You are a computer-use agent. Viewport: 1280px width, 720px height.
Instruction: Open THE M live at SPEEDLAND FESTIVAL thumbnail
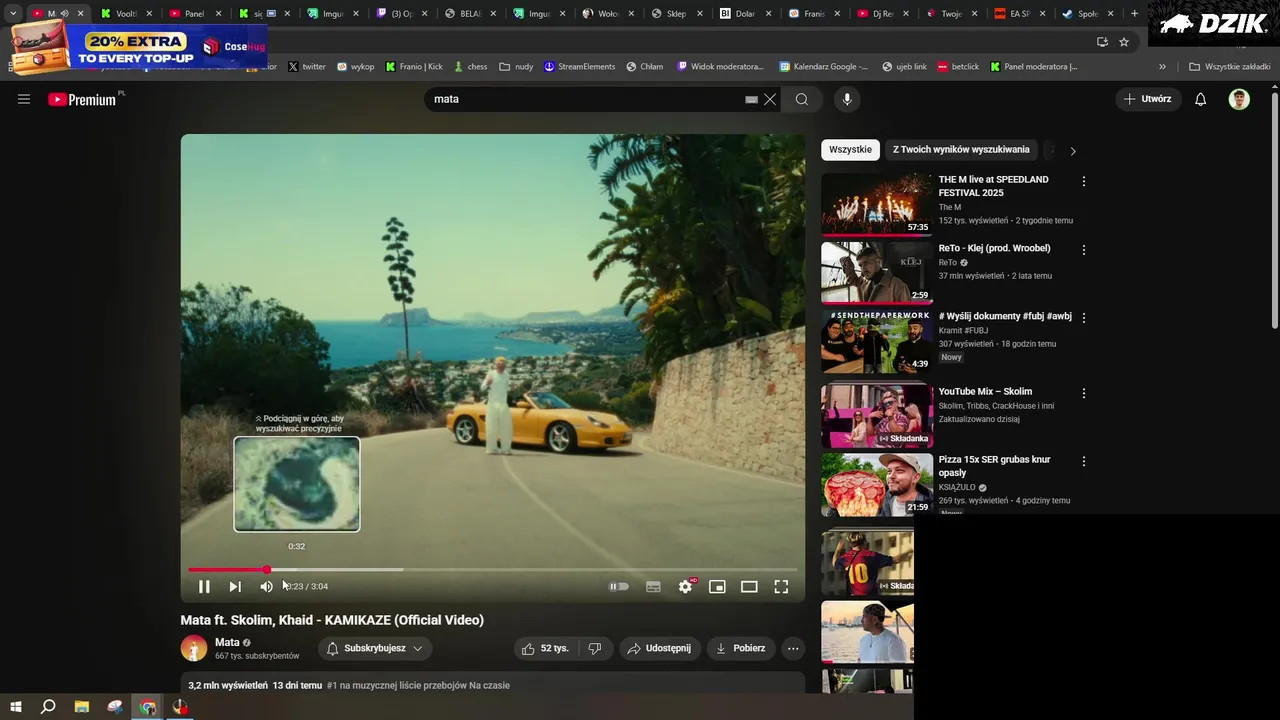(877, 204)
